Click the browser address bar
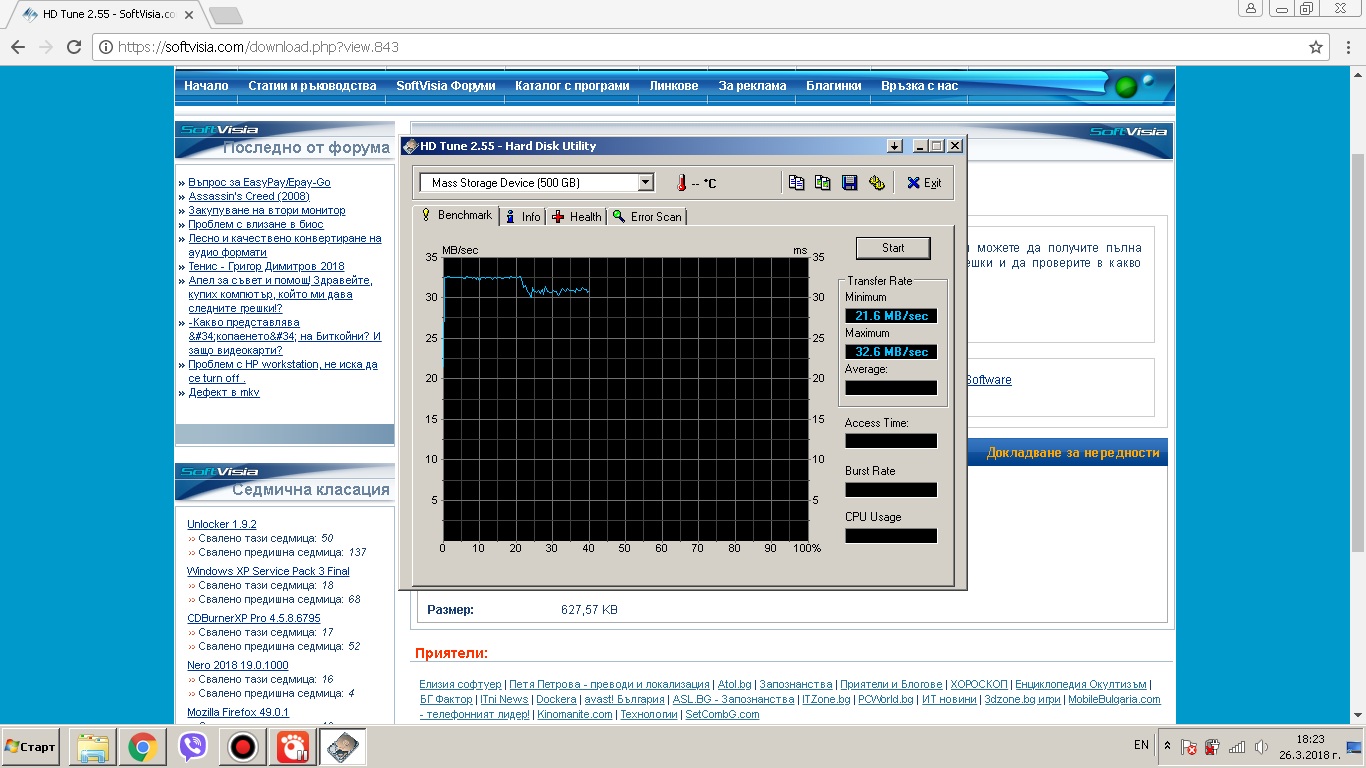Viewport: 1366px width, 768px height. pos(700,47)
